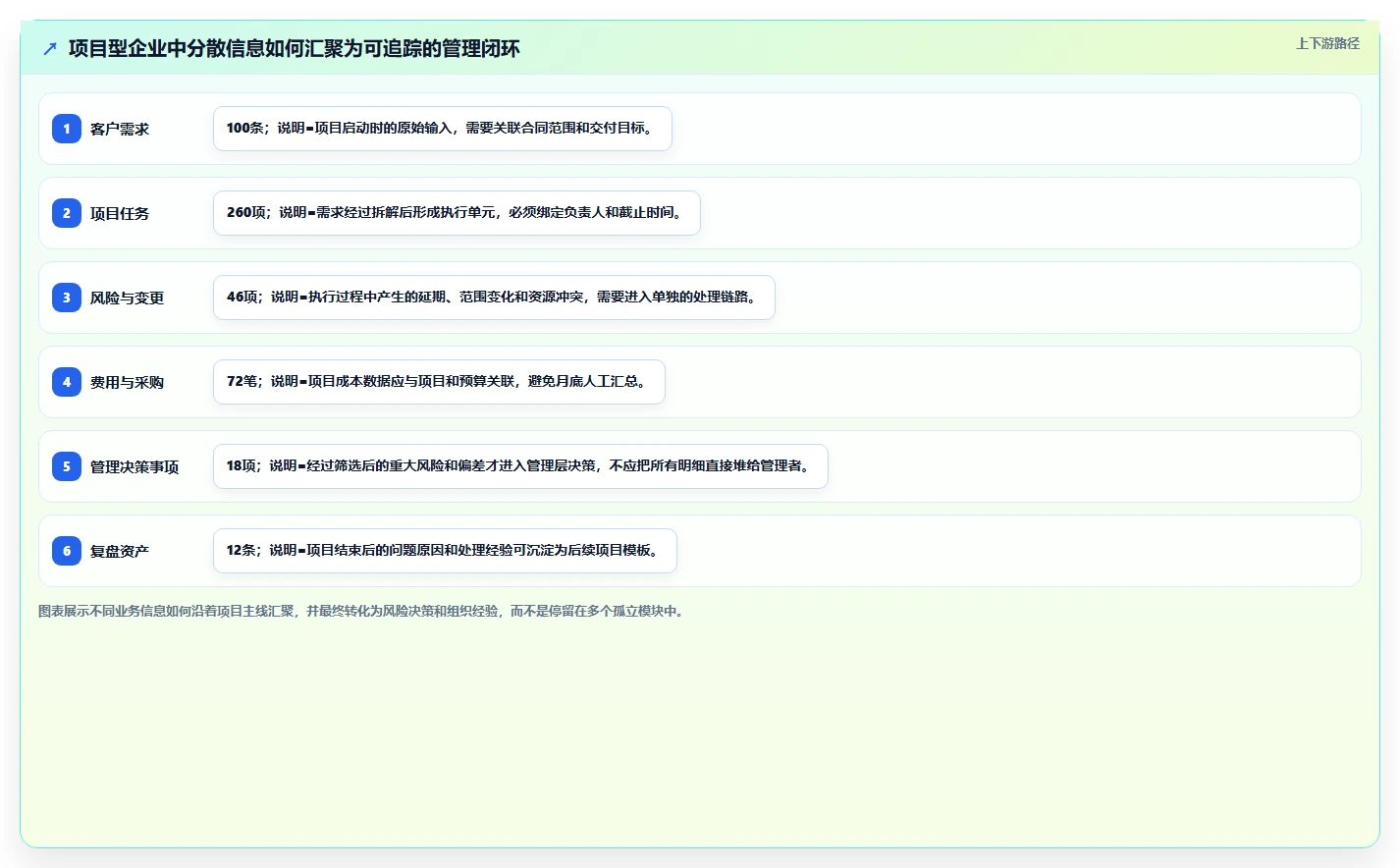Select the title 项目型企业中分散信息如何汇聚为可追踪的管理闭环
Image resolution: width=1400 pixels, height=868 pixels.
click(x=294, y=48)
